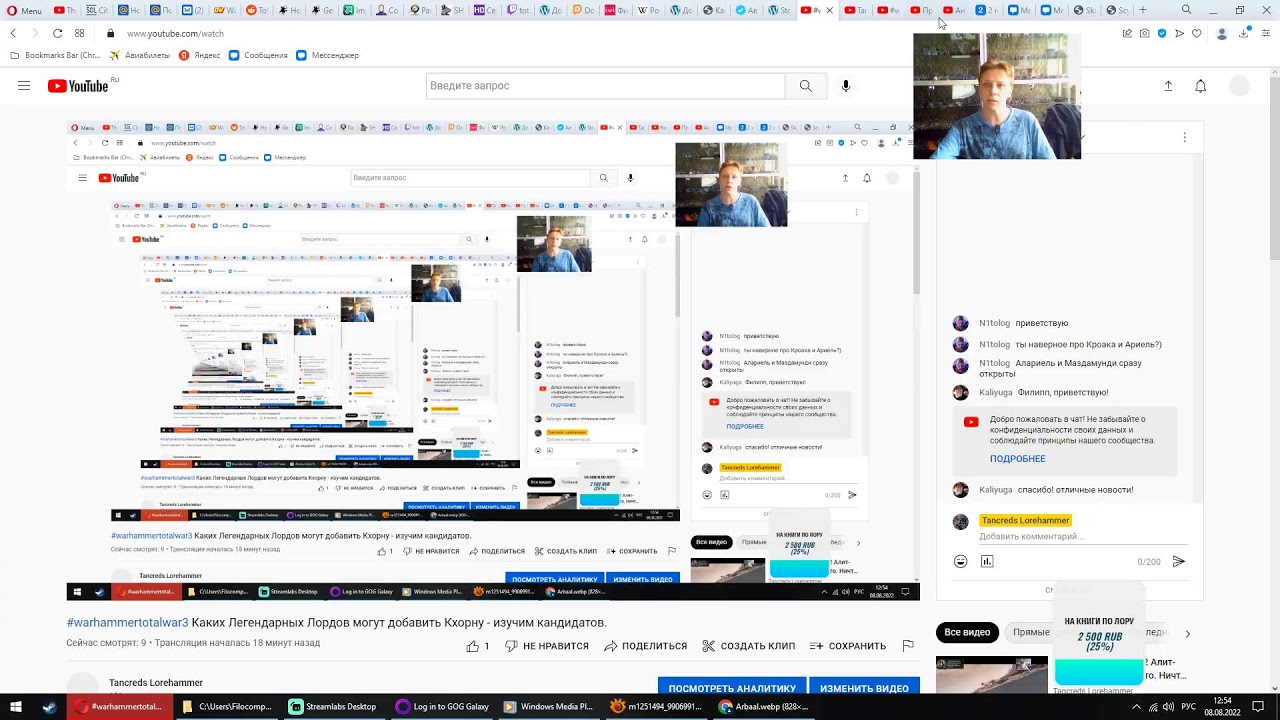Reload the page with the refresh icon
The height and width of the screenshot is (720, 1280).
(x=57, y=33)
